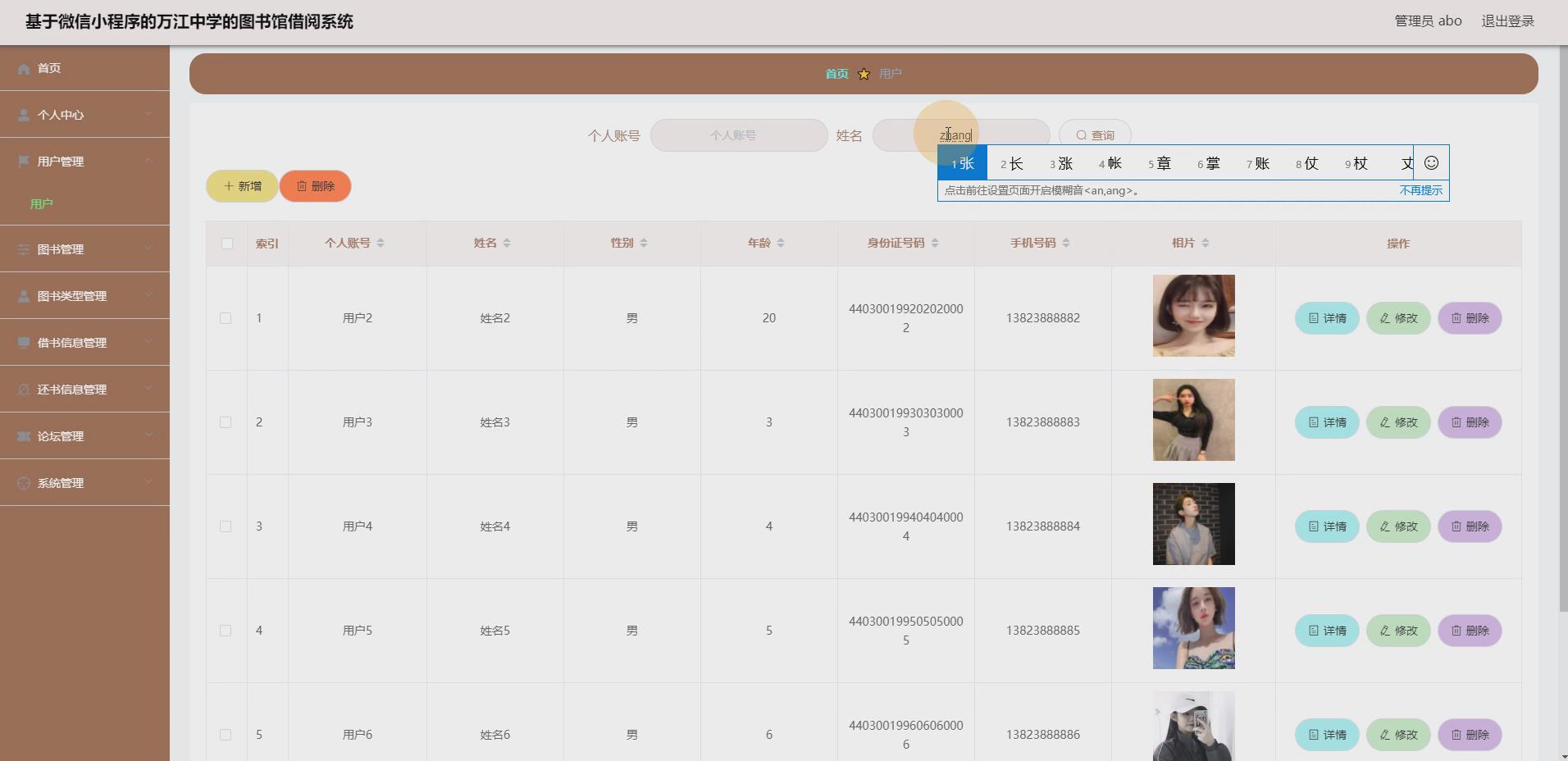
Task: Click the ticket icon next to 论坛管理
Action: coord(24,436)
